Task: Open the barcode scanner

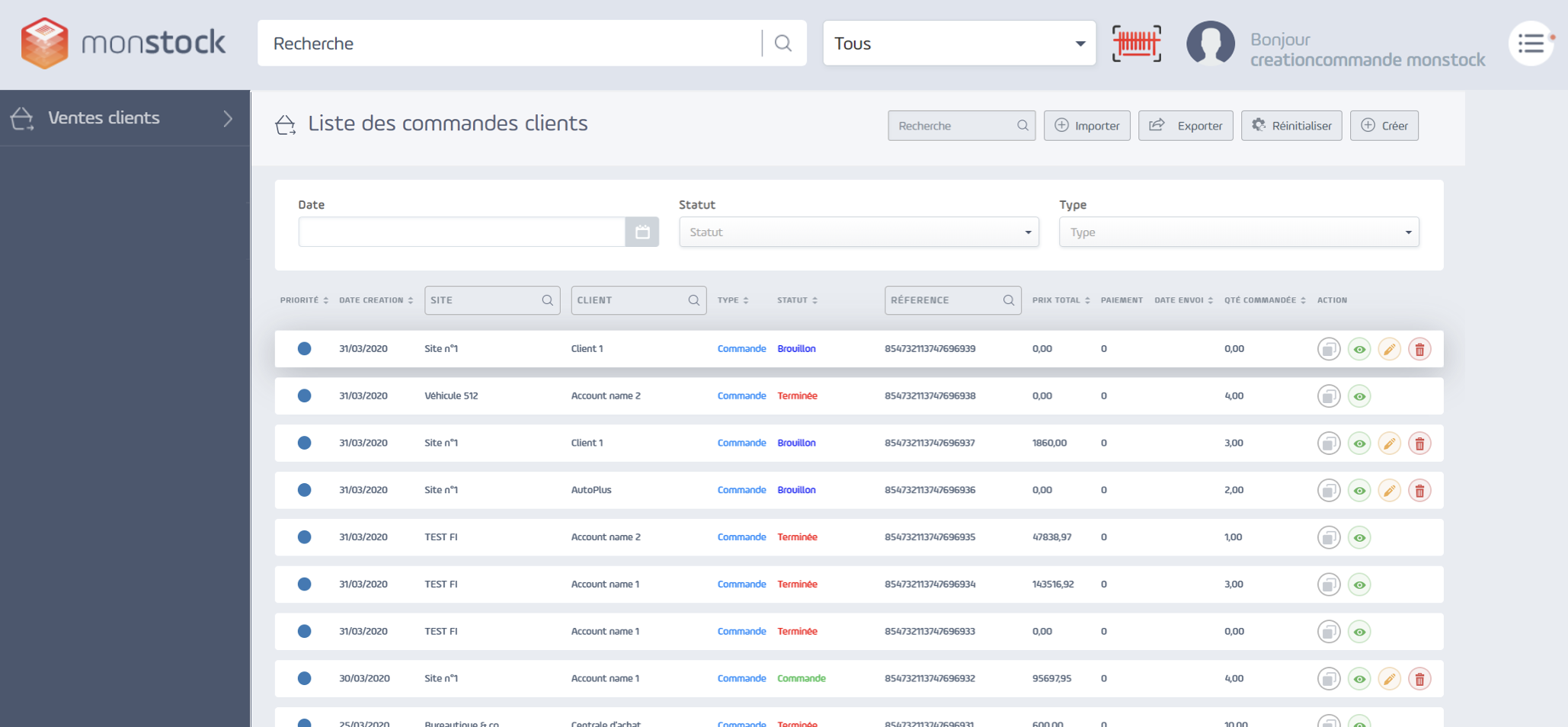Action: [1137, 43]
